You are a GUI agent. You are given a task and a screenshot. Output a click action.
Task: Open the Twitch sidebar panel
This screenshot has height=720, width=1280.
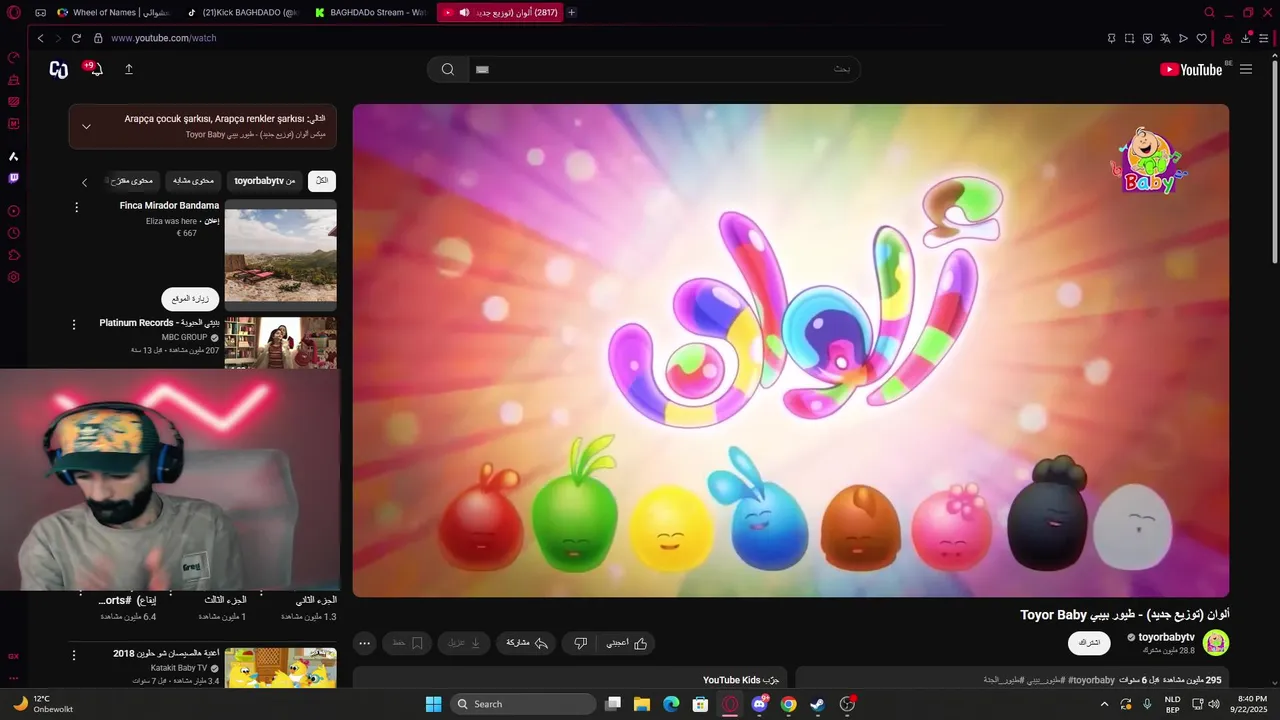pyautogui.click(x=14, y=178)
